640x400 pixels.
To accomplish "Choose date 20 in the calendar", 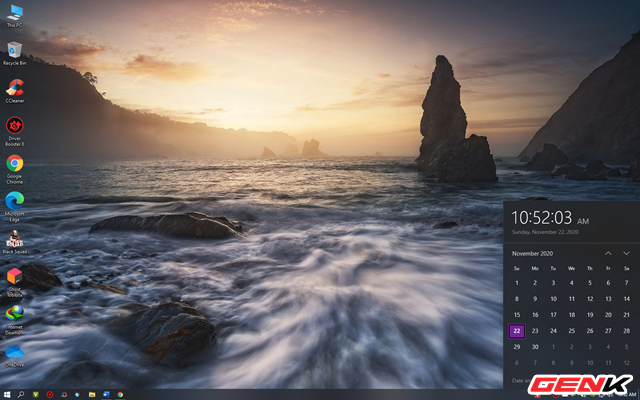I will click(608, 315).
